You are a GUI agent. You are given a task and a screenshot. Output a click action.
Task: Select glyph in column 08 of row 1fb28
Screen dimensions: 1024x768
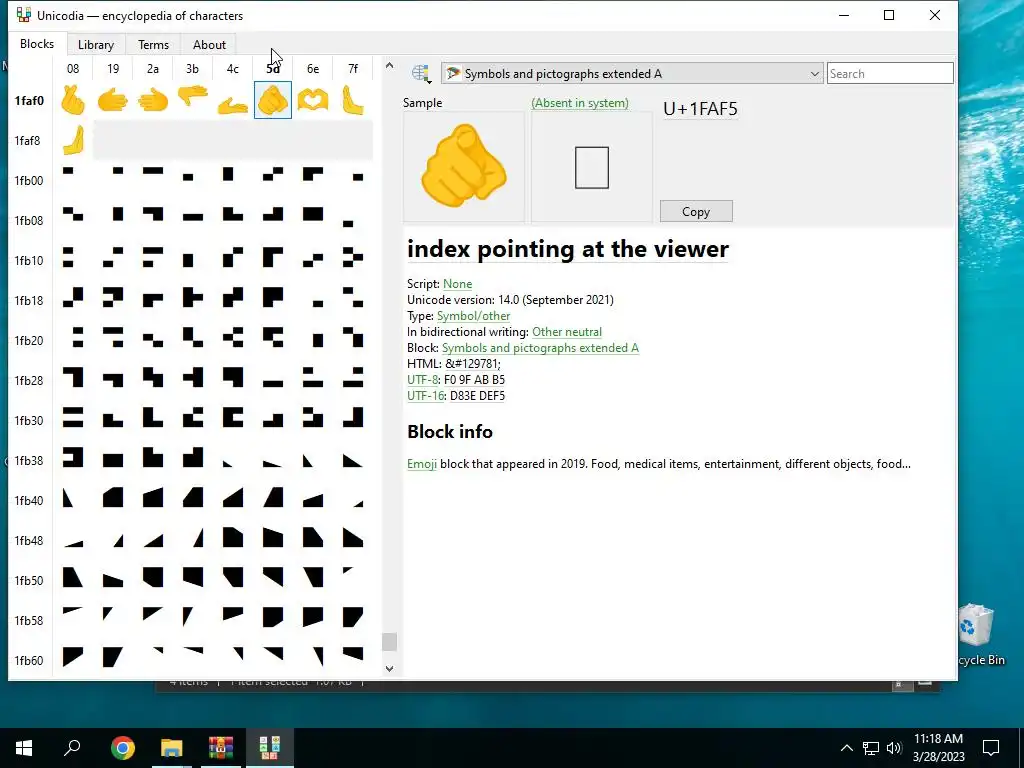coord(73,379)
